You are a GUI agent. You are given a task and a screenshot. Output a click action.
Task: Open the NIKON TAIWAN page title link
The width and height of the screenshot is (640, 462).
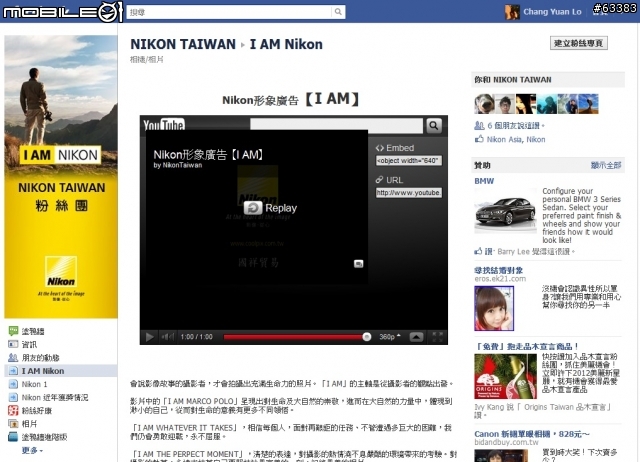click(183, 44)
